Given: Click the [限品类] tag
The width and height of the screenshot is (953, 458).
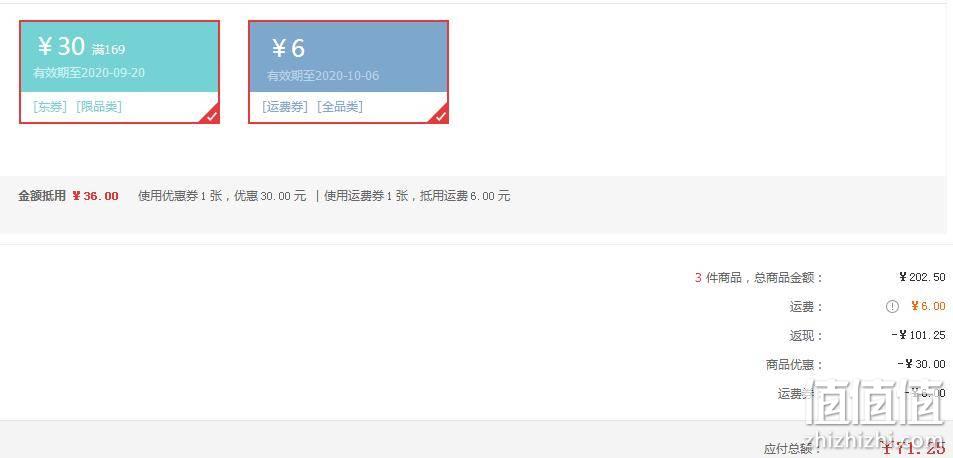Looking at the screenshot, I should pyautogui.click(x=99, y=107).
